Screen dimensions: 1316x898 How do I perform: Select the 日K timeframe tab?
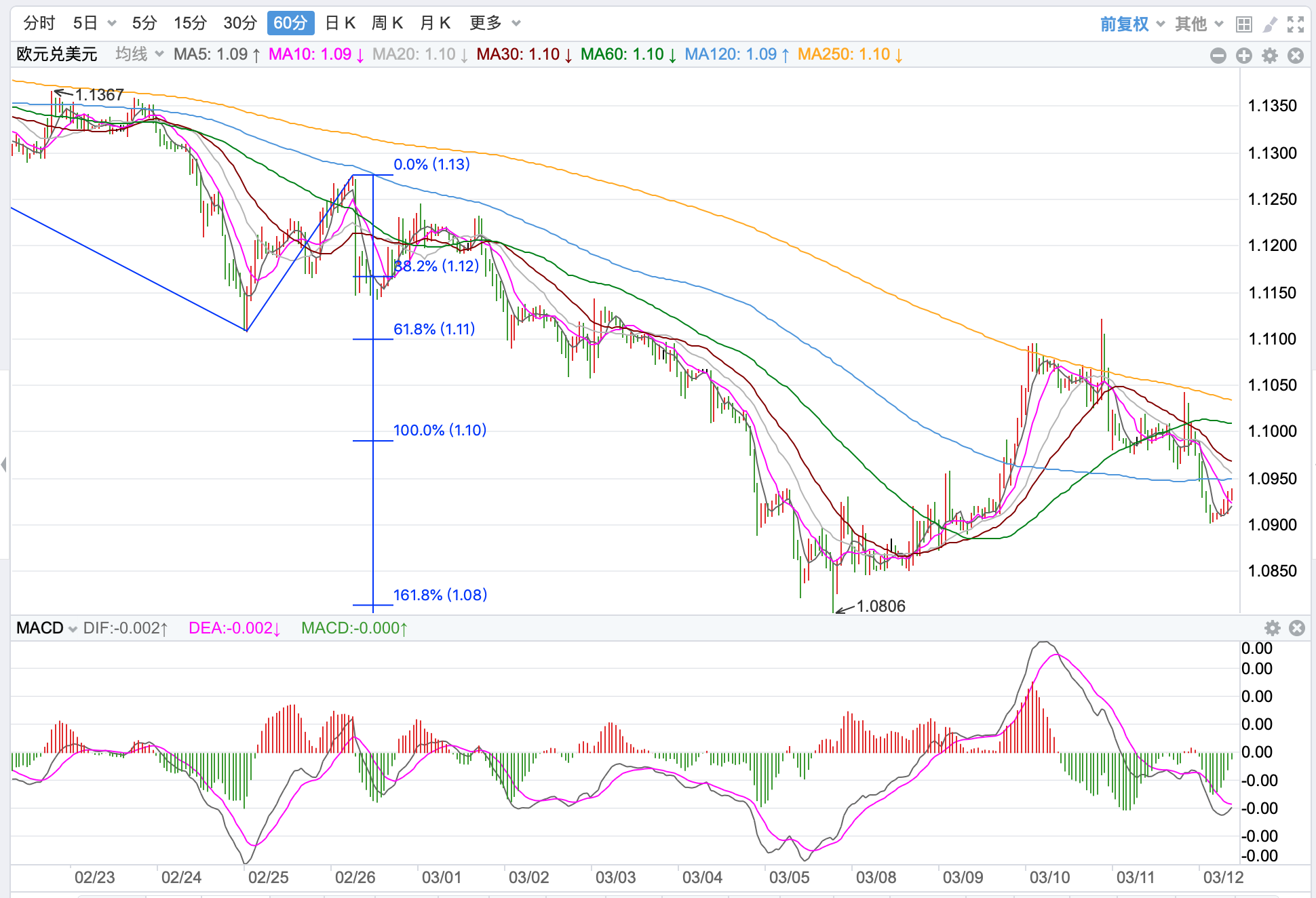click(341, 23)
